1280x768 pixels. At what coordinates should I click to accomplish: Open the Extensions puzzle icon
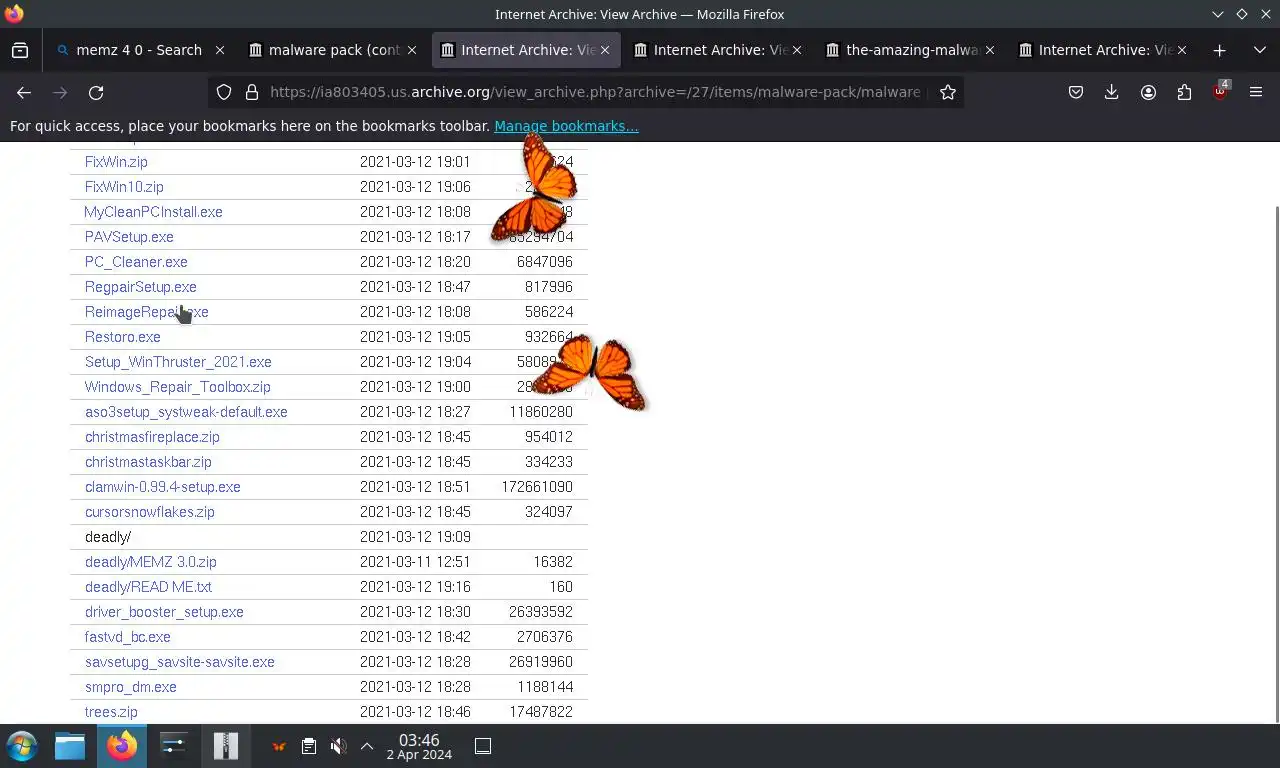tap(1184, 92)
